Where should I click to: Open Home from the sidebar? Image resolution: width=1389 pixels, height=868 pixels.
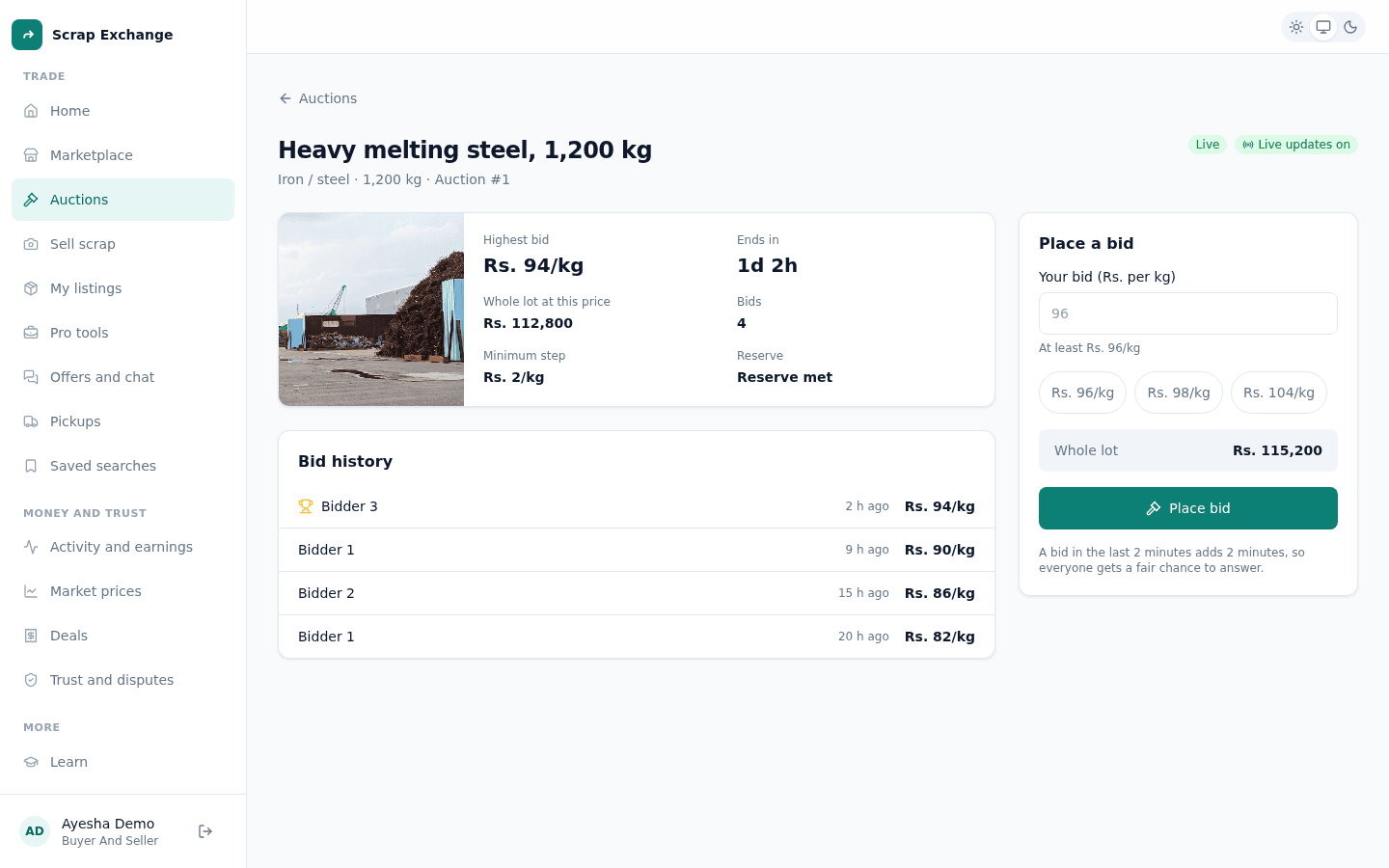(123, 111)
